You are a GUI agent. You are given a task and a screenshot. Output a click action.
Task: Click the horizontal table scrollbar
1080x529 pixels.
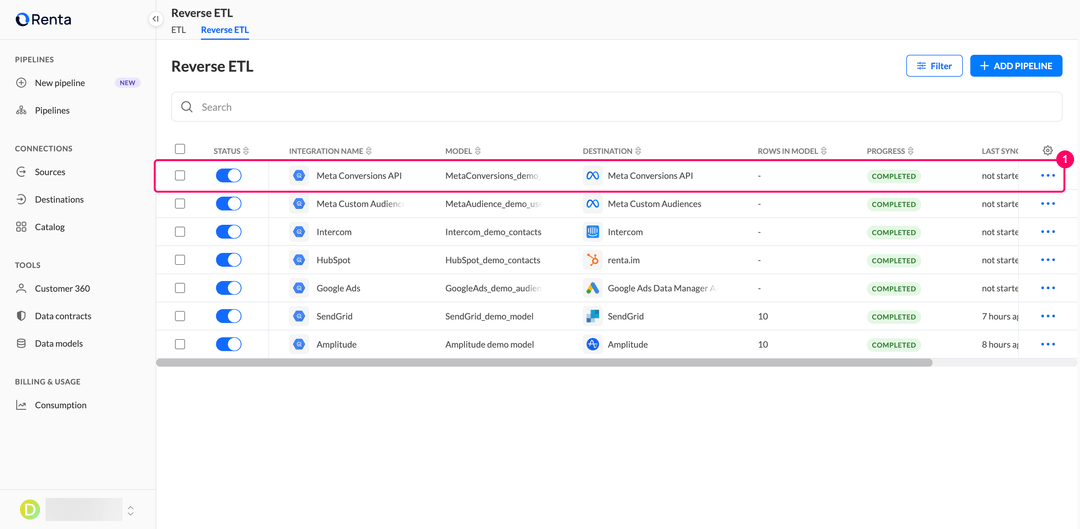(x=544, y=362)
